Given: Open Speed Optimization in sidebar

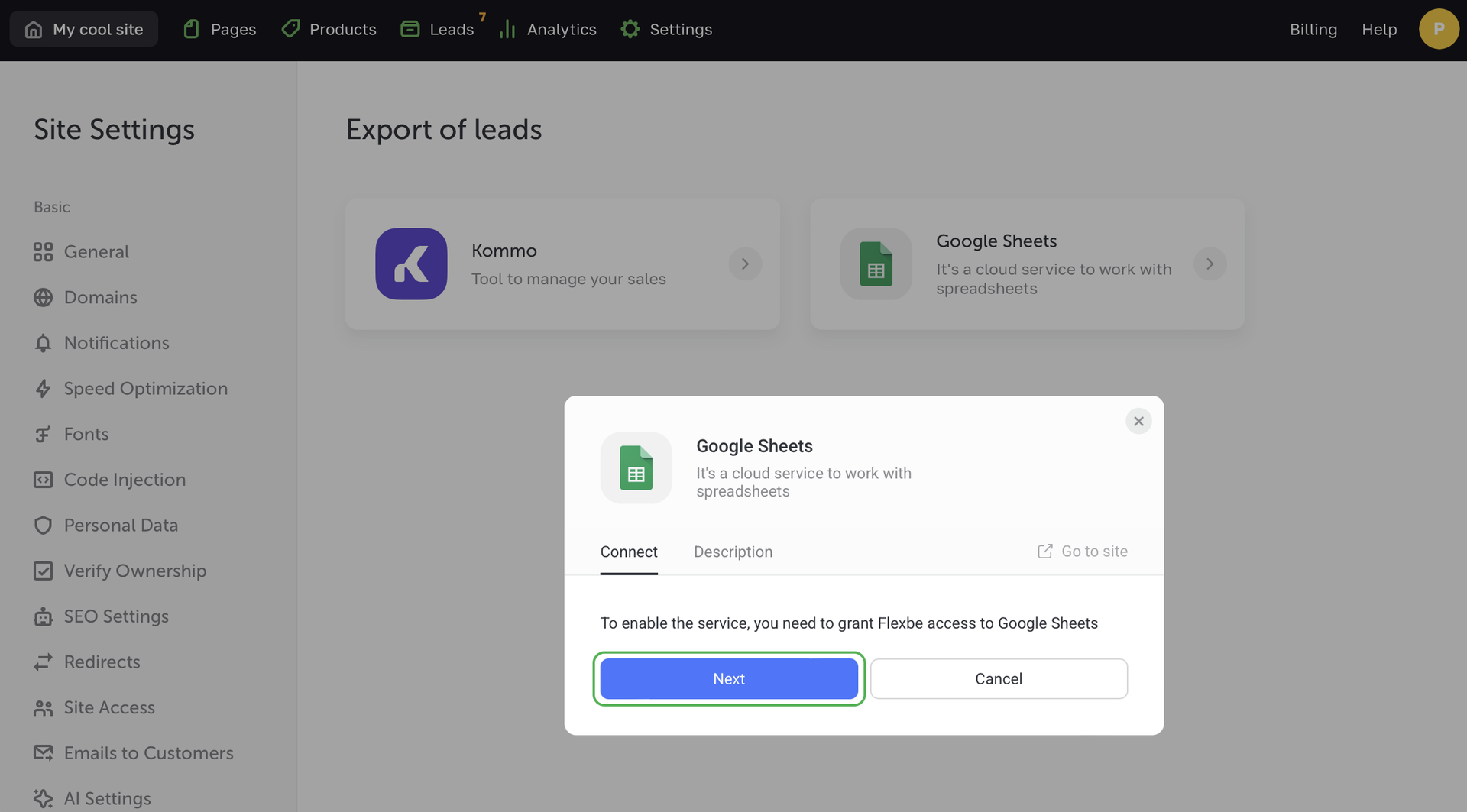Looking at the screenshot, I should click(x=145, y=389).
